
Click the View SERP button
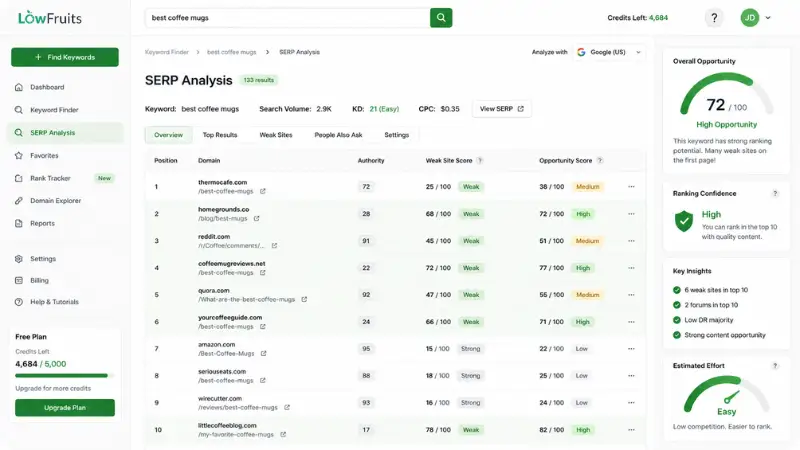pos(502,109)
